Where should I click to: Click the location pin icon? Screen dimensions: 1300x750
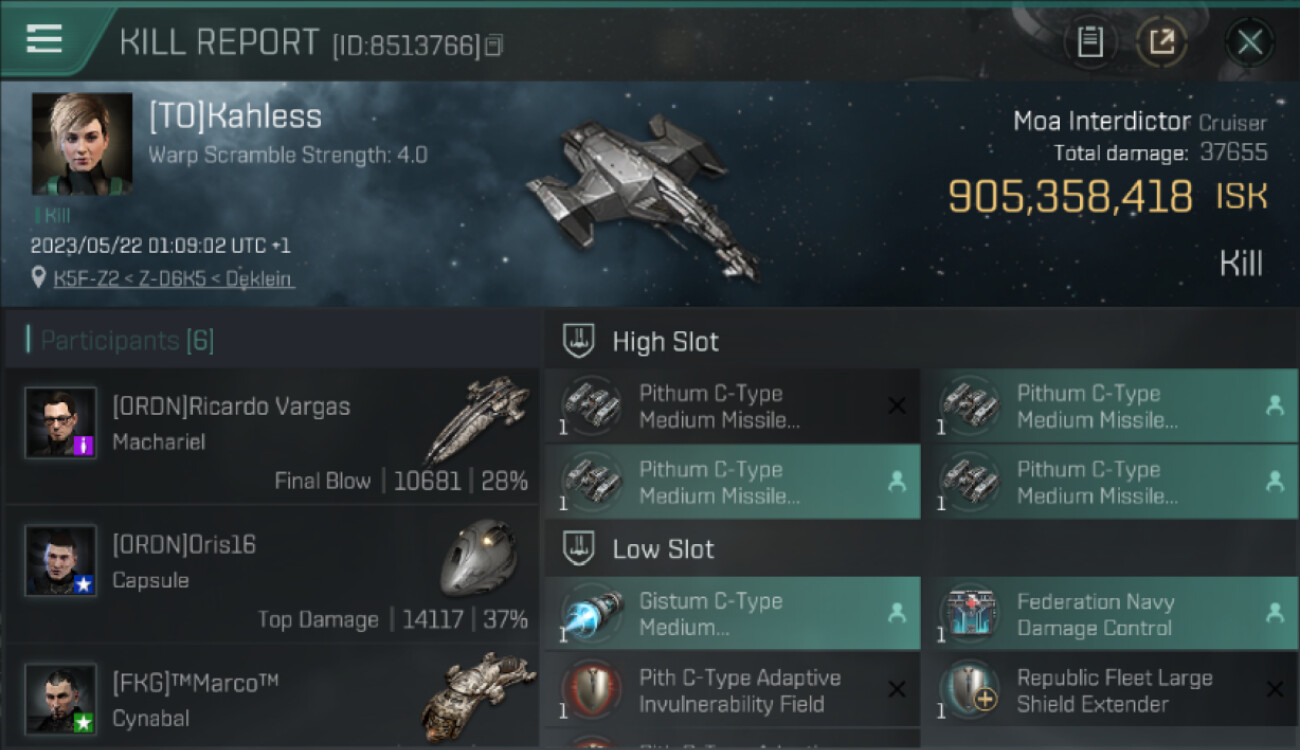pyautogui.click(x=39, y=278)
